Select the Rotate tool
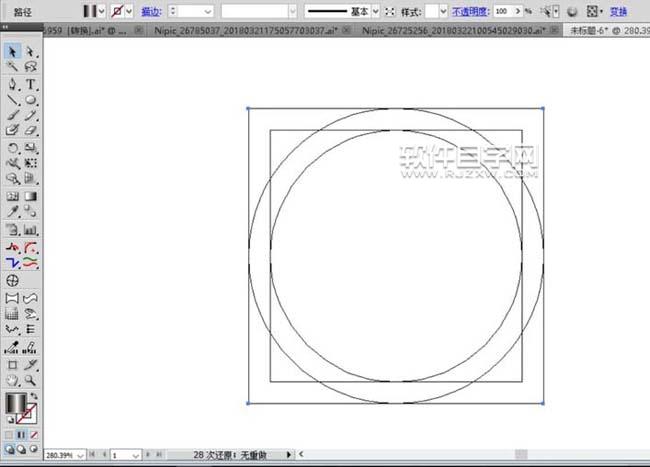The image size is (650, 467). tap(12, 148)
